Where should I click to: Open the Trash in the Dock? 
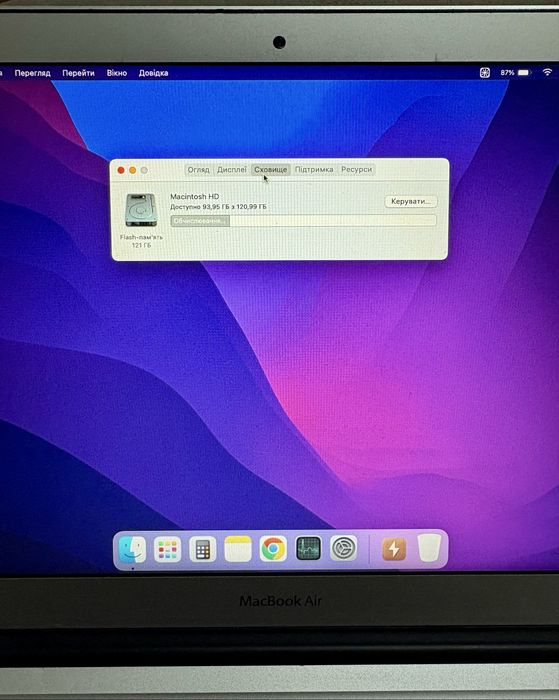(x=429, y=548)
